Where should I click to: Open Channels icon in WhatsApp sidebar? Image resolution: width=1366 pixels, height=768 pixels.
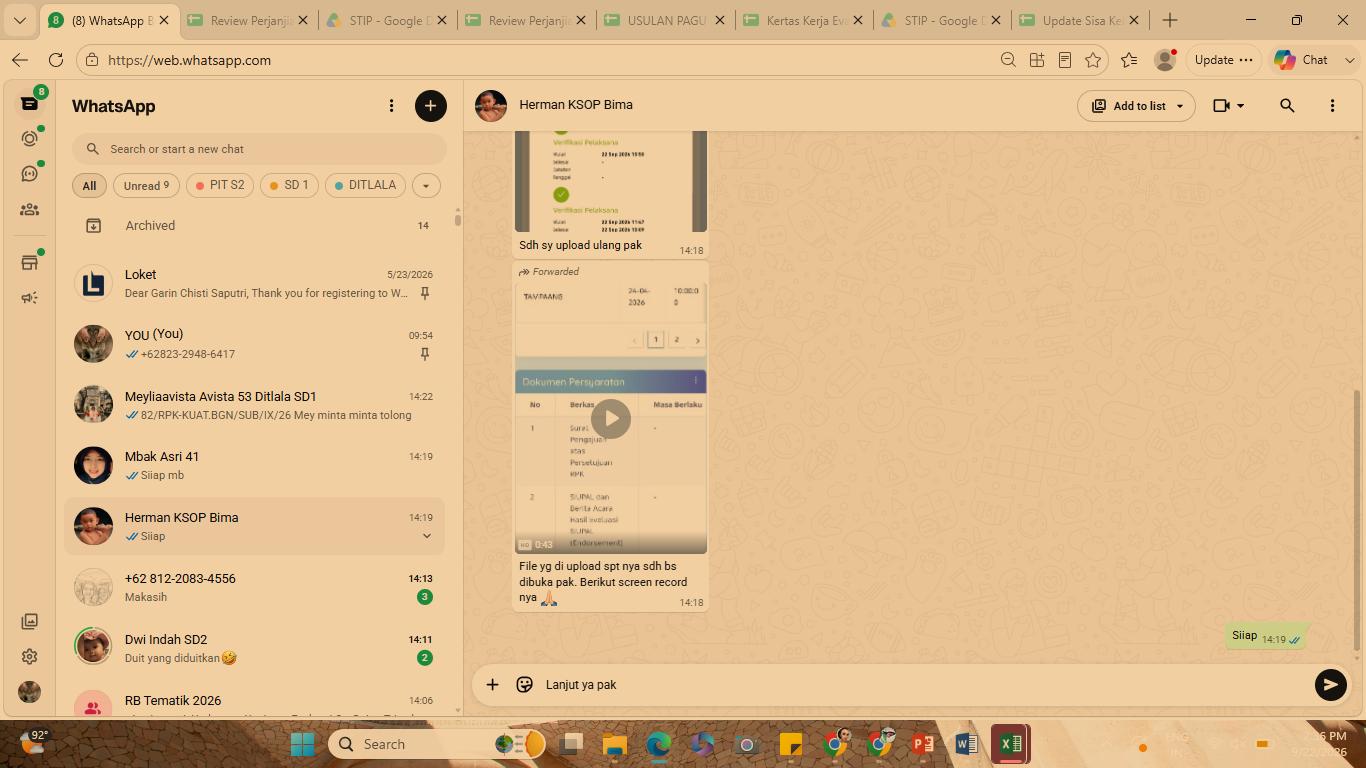[x=29, y=173]
